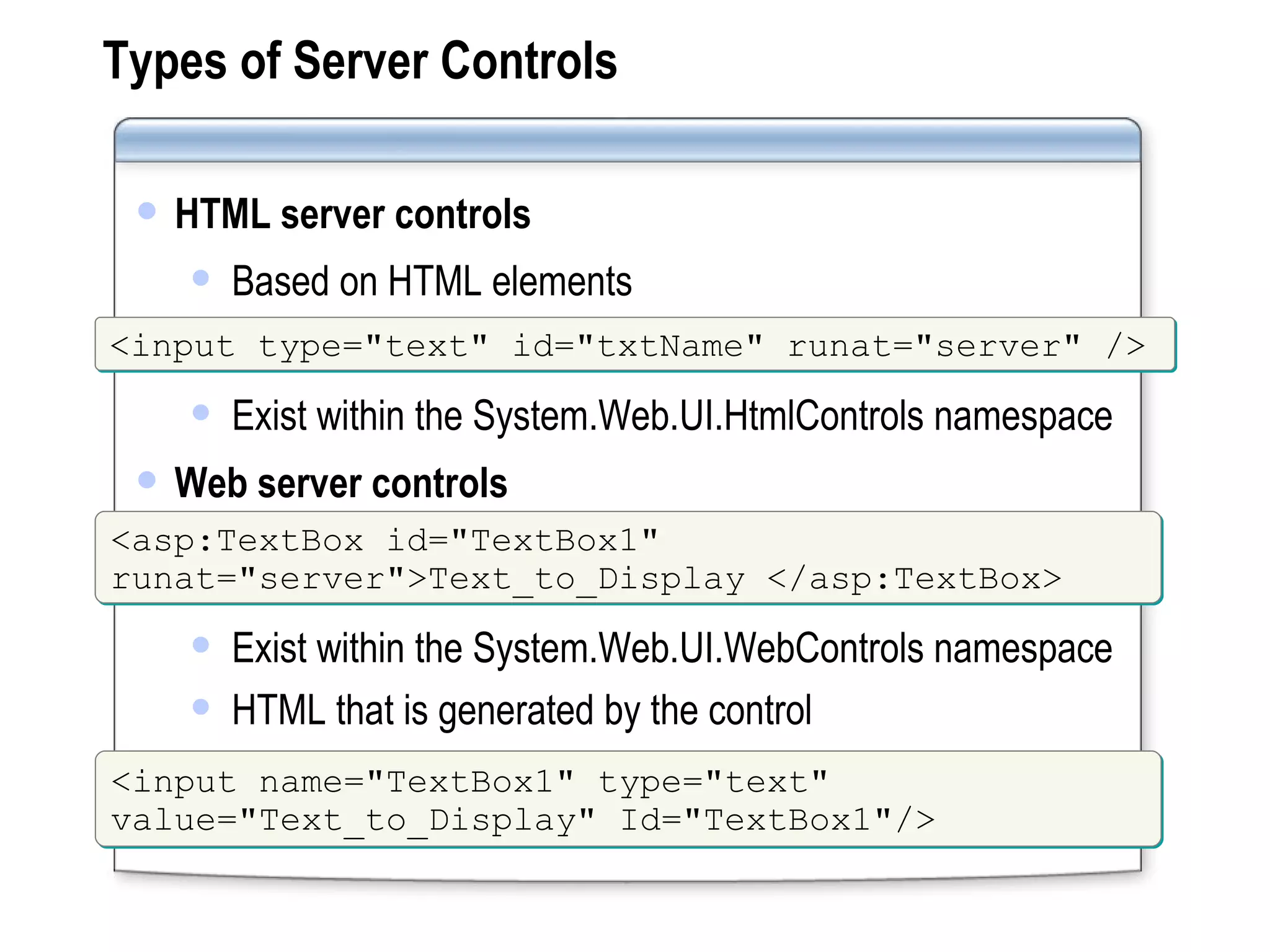Click the bullet beside 'HTML server controls'

pyautogui.click(x=147, y=211)
